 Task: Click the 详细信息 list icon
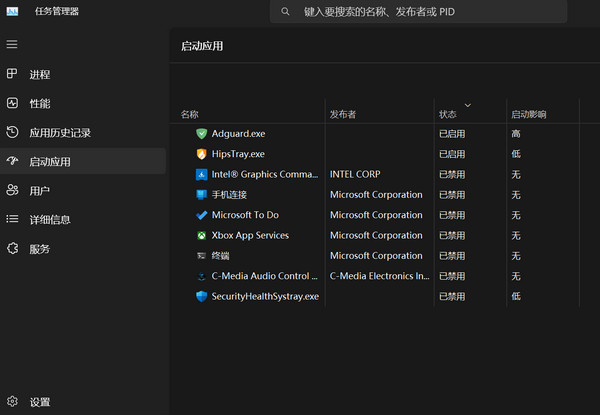pyautogui.click(x=12, y=219)
